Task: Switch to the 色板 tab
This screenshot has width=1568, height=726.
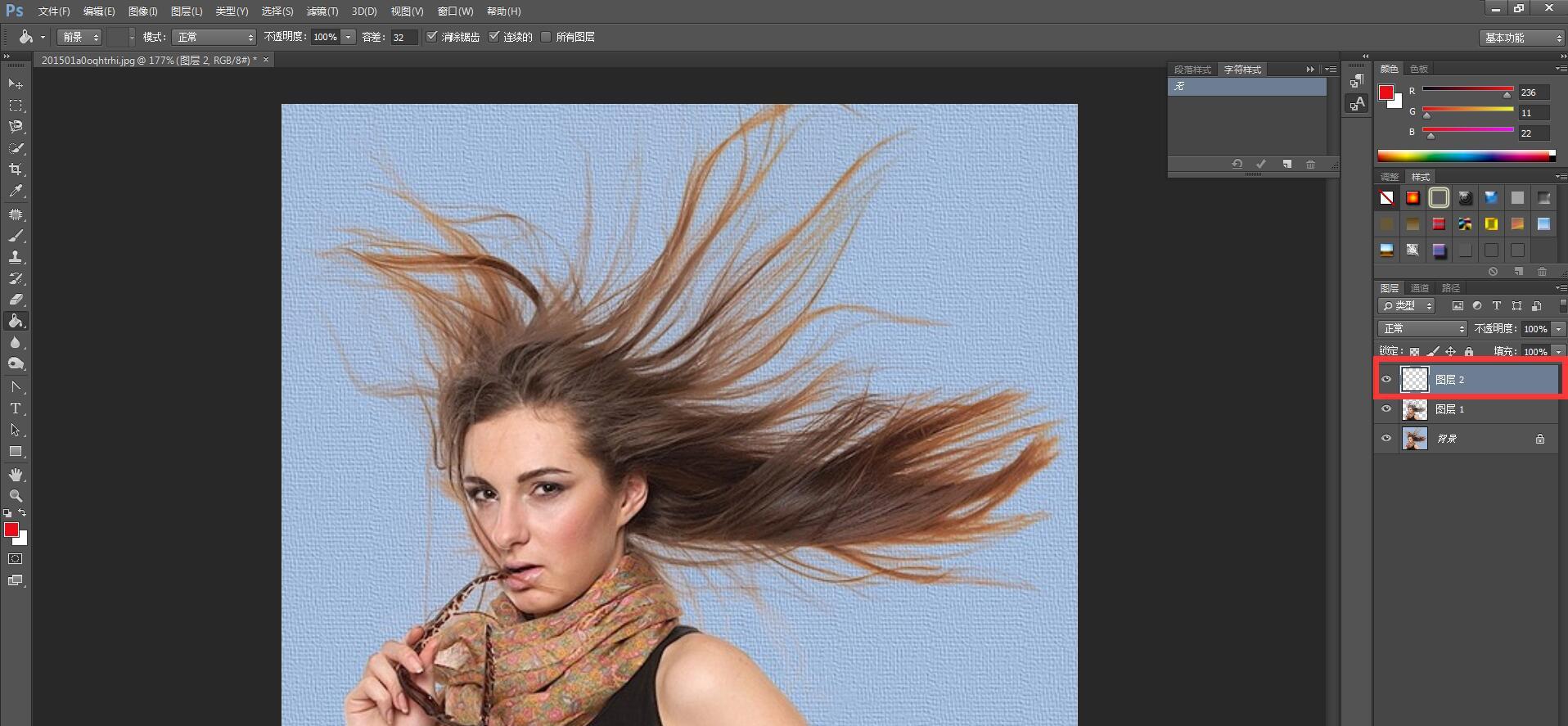Action: pos(1419,69)
